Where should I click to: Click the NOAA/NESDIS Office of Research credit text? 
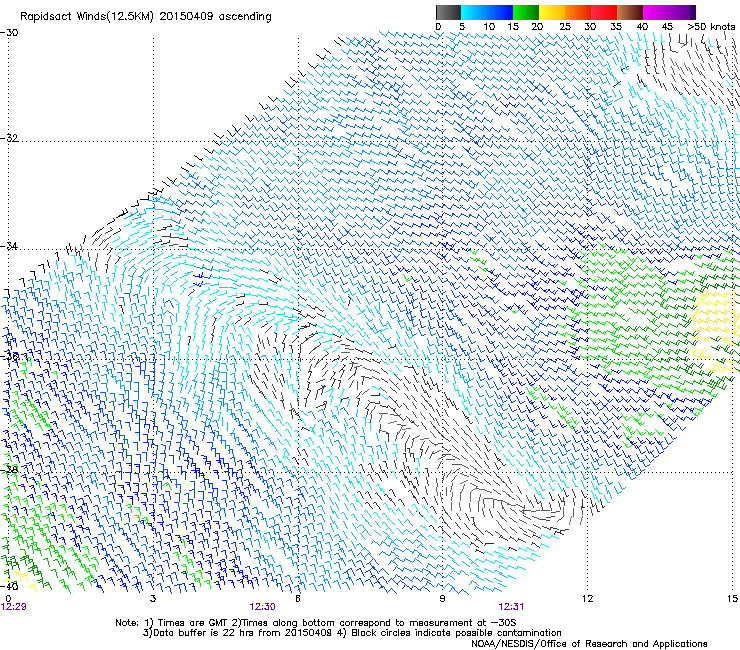pos(589,644)
